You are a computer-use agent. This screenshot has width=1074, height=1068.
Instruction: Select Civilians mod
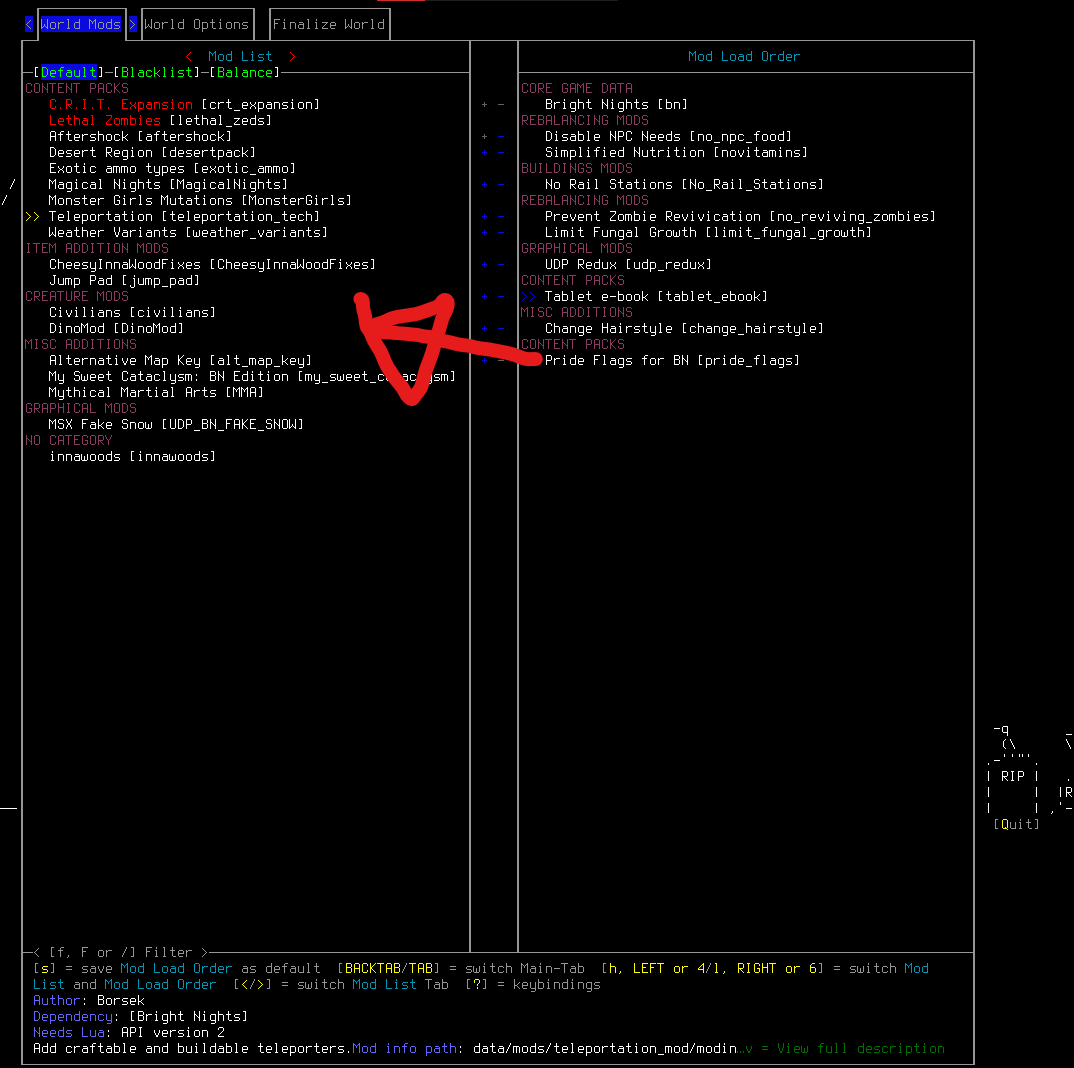(132, 312)
